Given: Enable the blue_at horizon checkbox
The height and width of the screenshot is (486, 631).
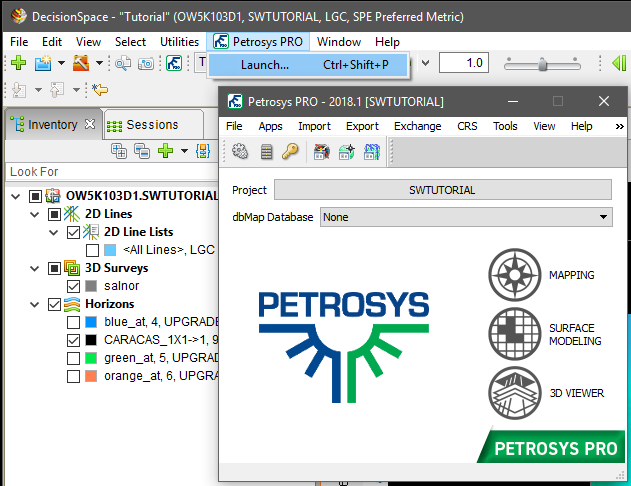Looking at the screenshot, I should 74,322.
